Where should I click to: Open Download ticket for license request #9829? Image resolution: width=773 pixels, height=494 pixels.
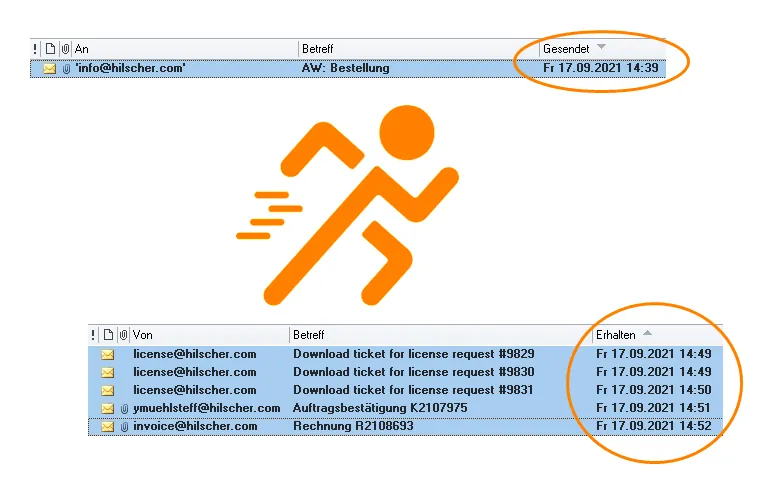pyautogui.click(x=414, y=354)
